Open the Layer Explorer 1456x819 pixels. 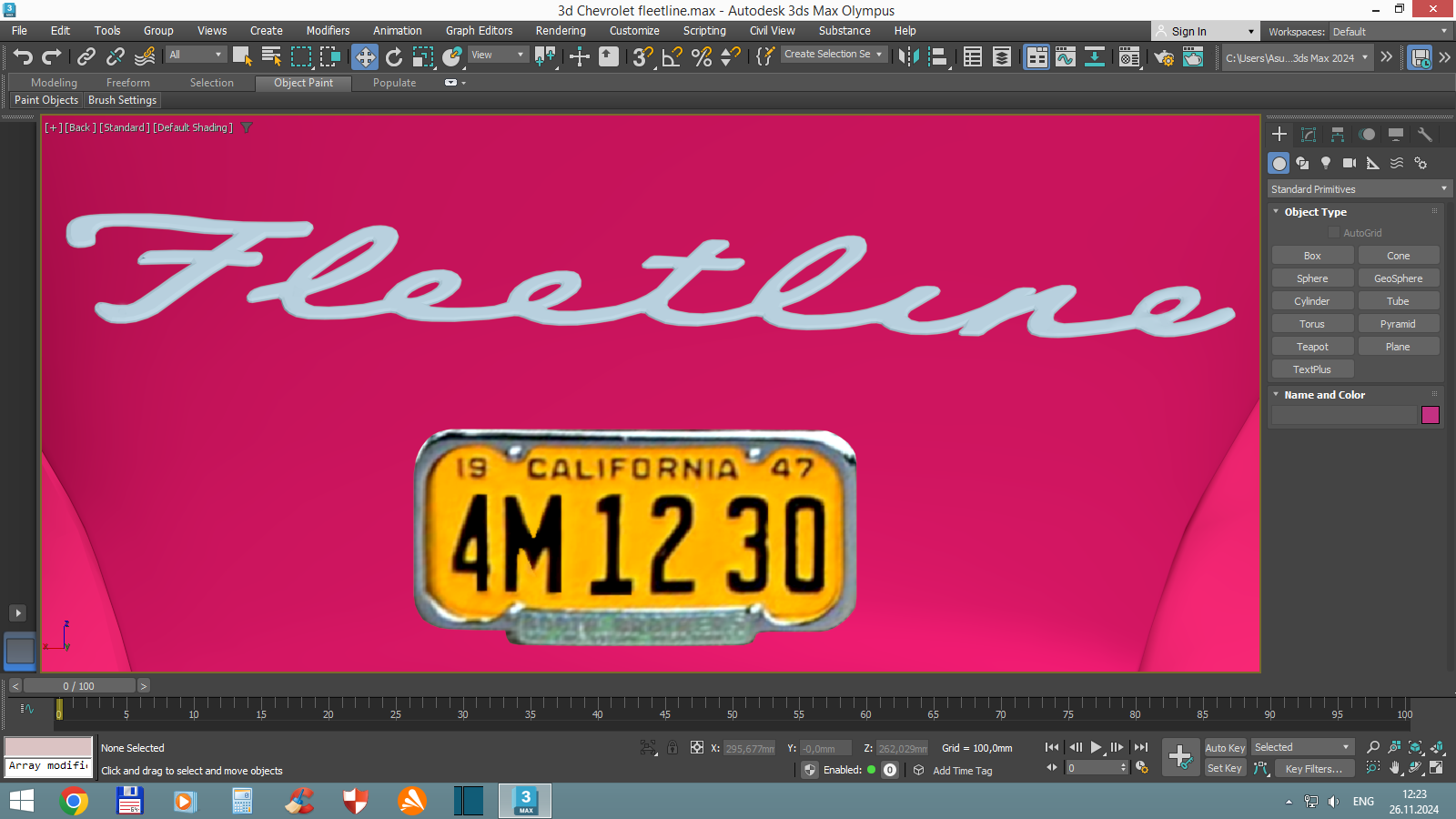pyautogui.click(x=1002, y=56)
